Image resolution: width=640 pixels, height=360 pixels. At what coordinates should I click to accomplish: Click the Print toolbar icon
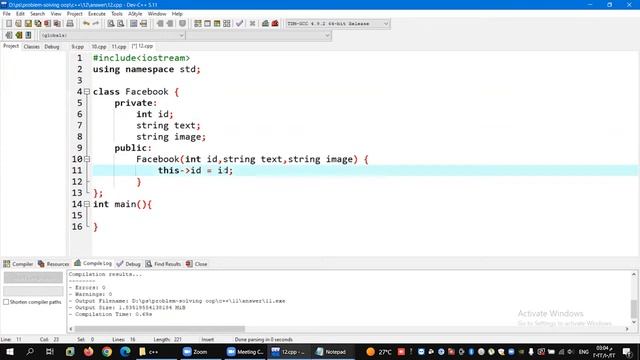tap(70, 24)
